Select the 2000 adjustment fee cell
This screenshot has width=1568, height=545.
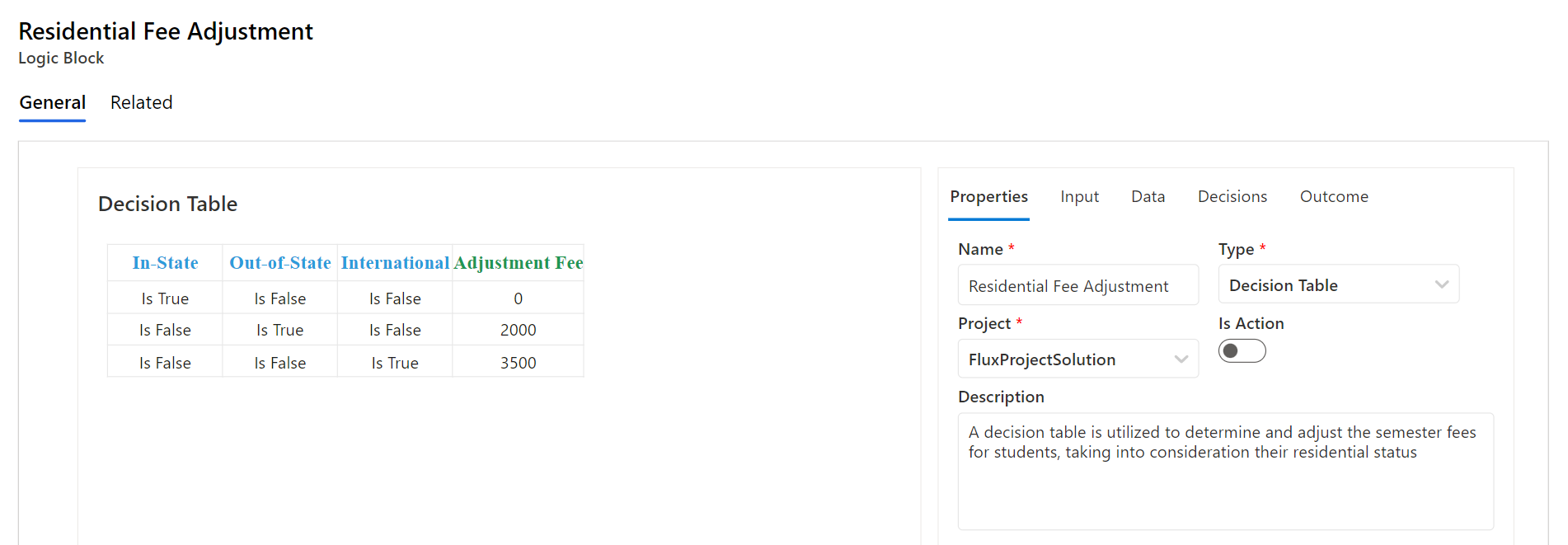coord(518,329)
